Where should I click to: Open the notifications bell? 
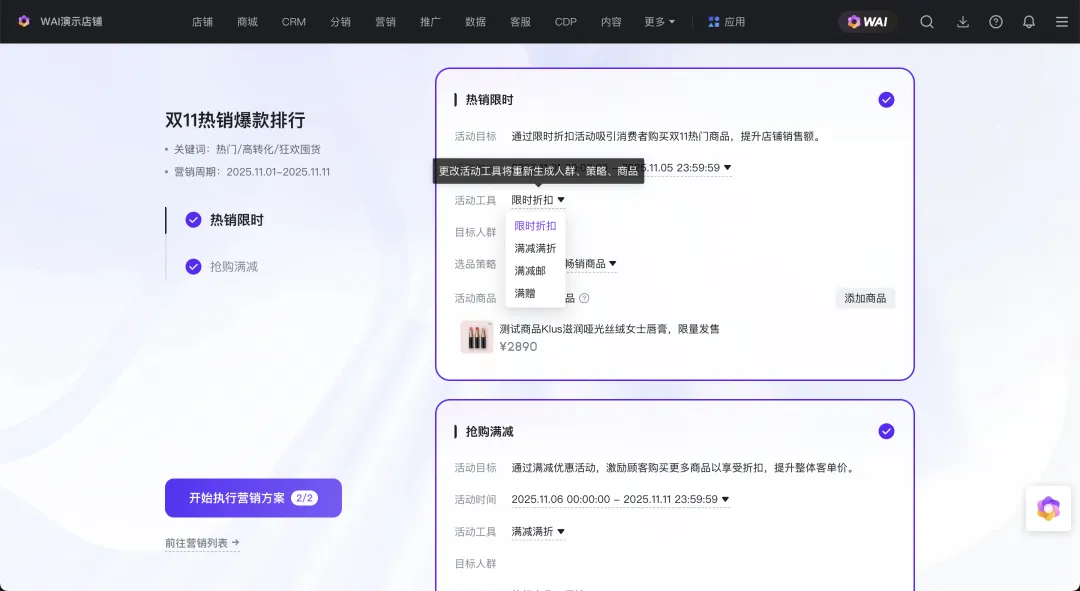(1028, 22)
